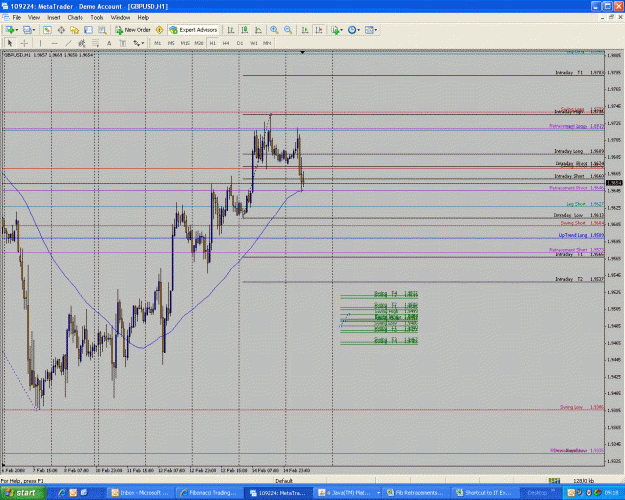Expand the New Chart dropdown arrow
625x500 pixels.
pyautogui.click(x=16, y=30)
